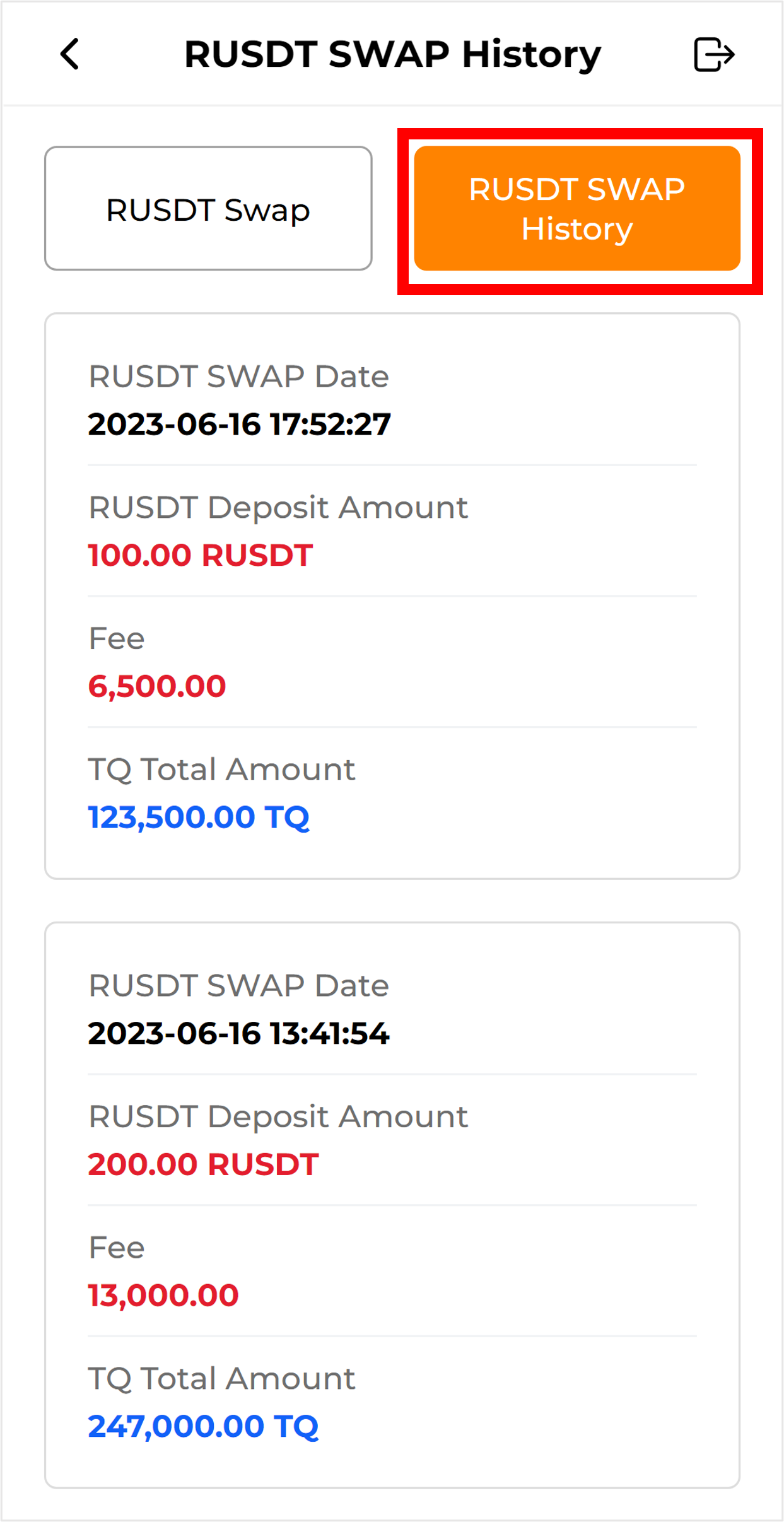
Task: Click the second card's RUSDT Deposit Amount label
Action: pyautogui.click(x=278, y=1117)
